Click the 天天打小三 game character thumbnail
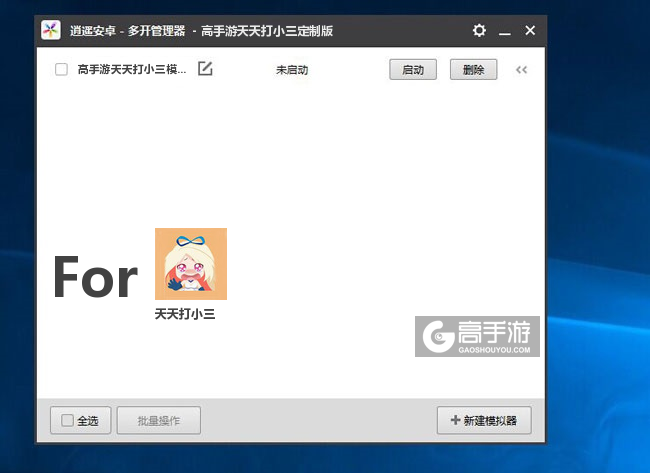This screenshot has height=473, width=650. coord(191,264)
